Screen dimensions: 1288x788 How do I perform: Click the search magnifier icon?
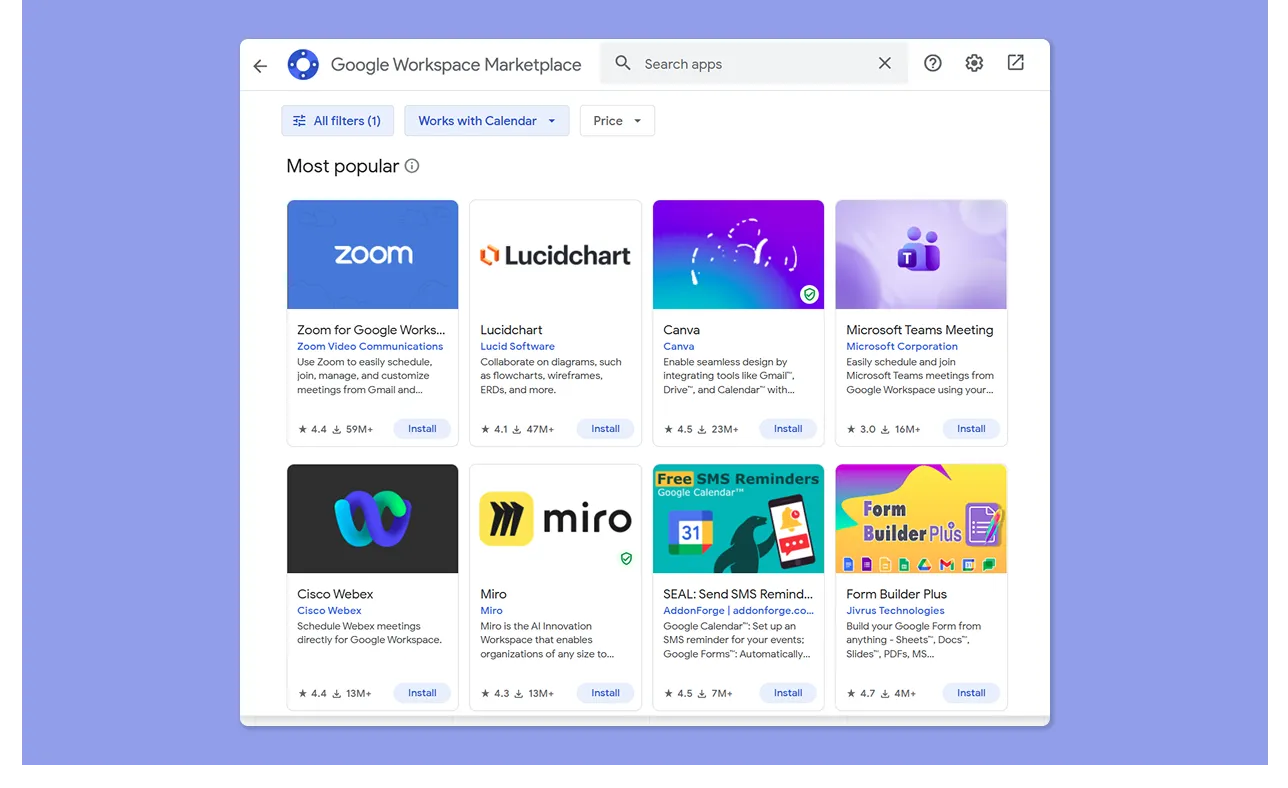(622, 62)
